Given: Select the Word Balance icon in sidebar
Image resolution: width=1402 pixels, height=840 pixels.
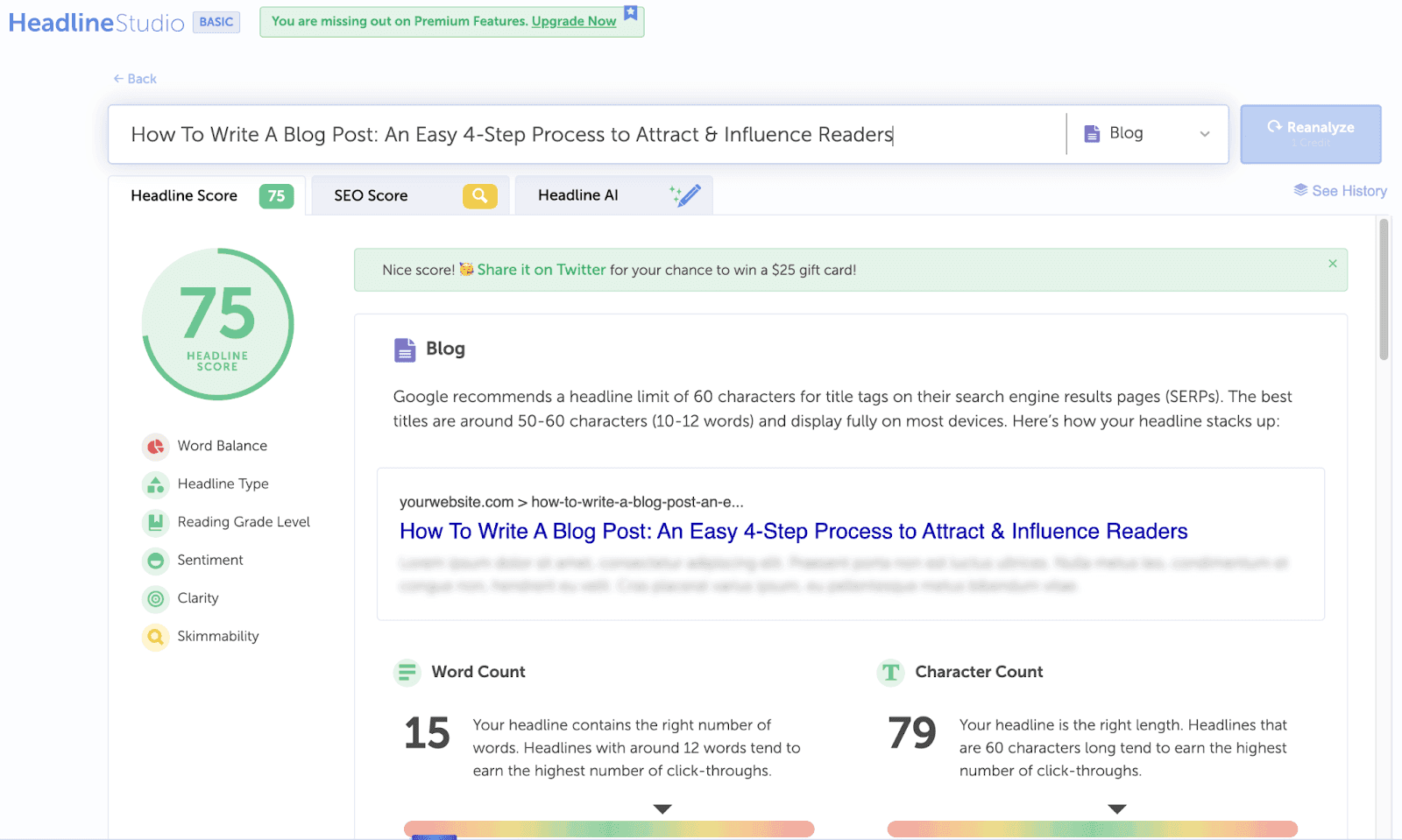Looking at the screenshot, I should [155, 447].
